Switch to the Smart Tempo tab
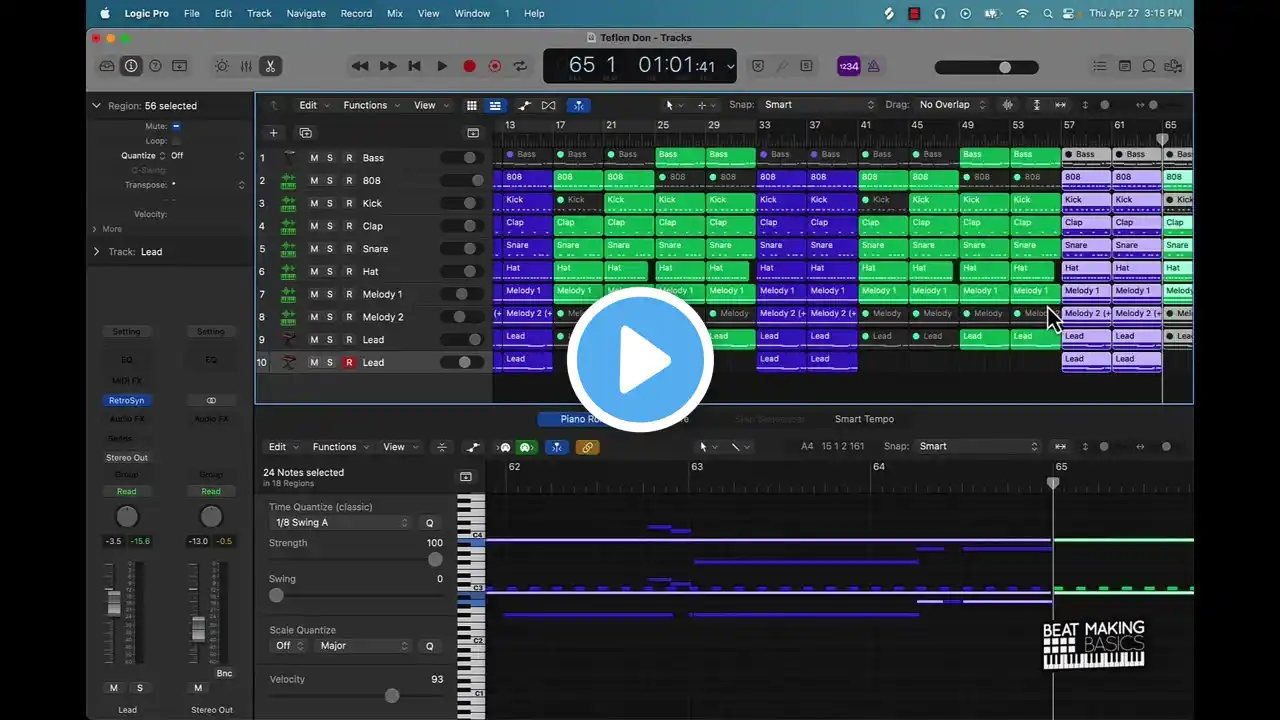This screenshot has width=1280, height=720. click(864, 419)
